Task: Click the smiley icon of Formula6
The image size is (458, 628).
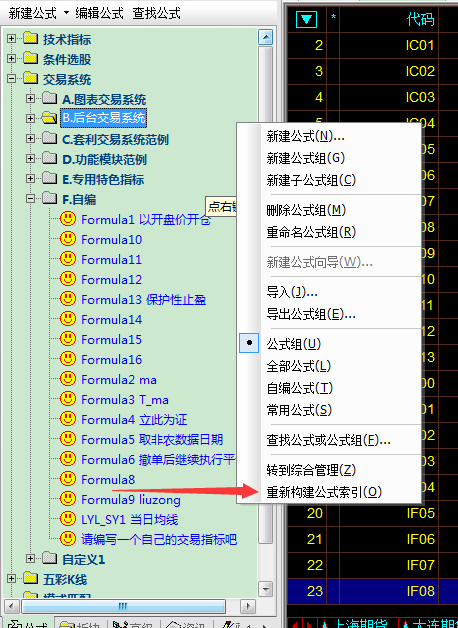Action: coord(68,459)
